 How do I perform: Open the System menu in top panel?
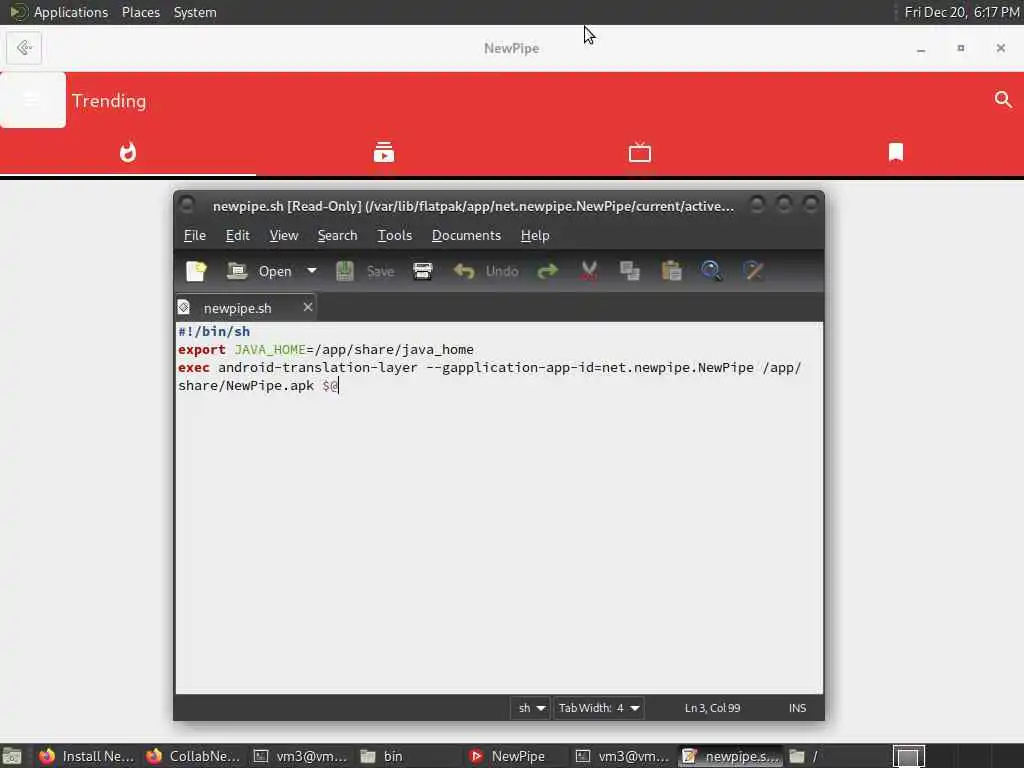[x=195, y=12]
